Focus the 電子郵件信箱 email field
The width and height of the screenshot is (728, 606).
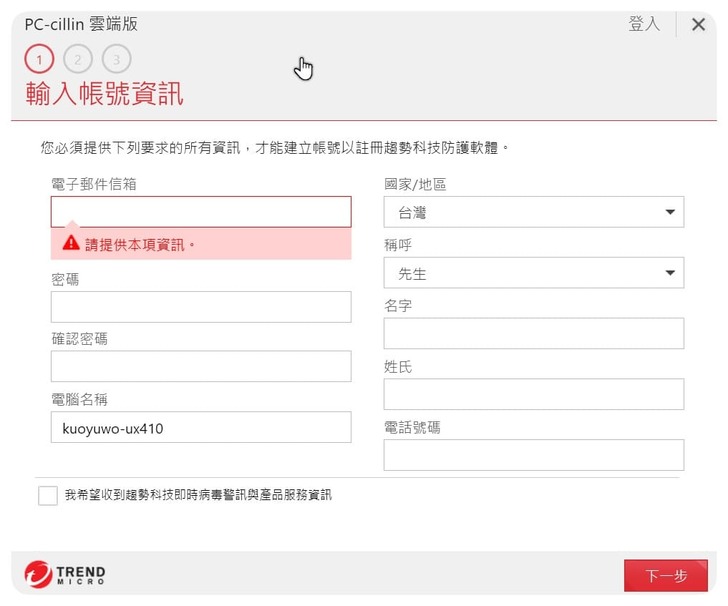201,212
